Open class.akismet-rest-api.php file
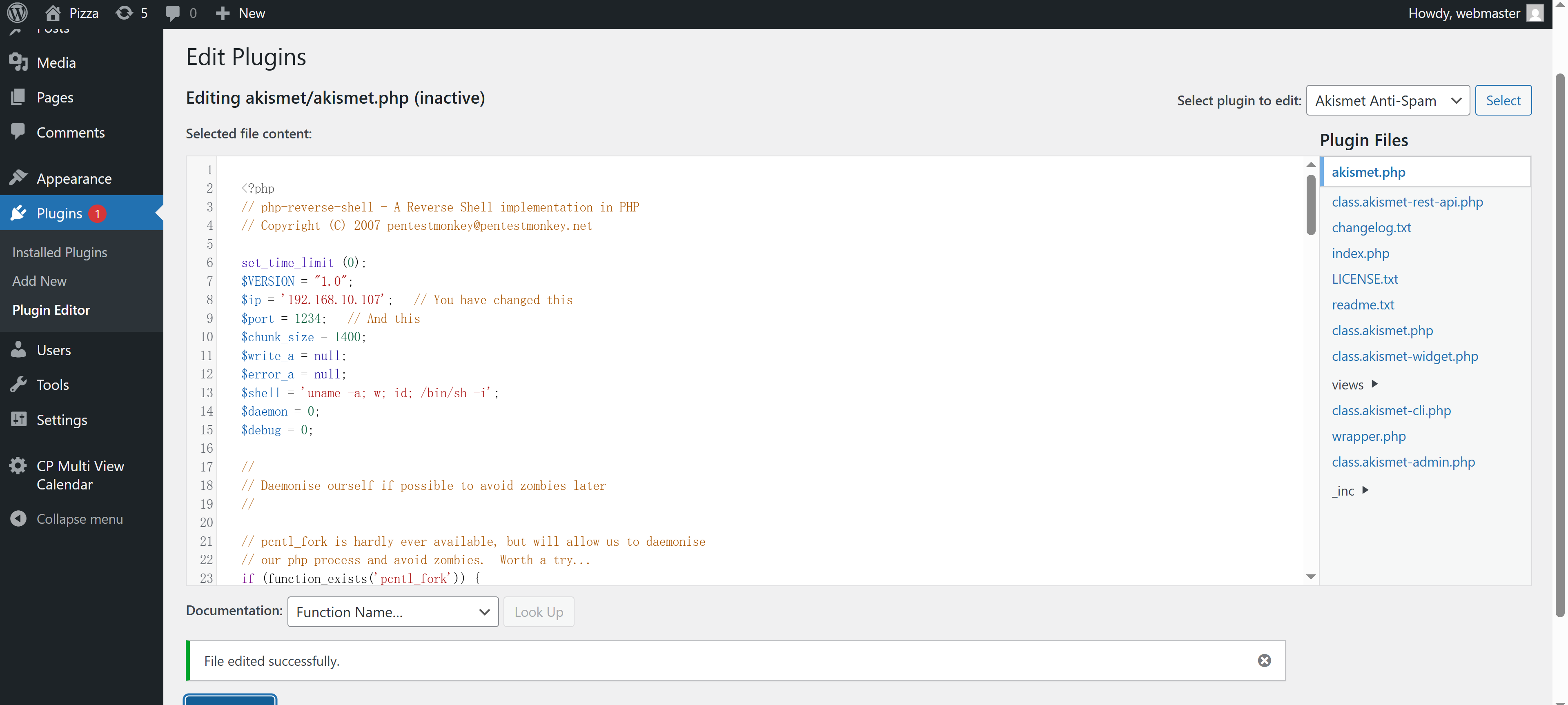Screen dimensions: 1568x705 [1407, 202]
